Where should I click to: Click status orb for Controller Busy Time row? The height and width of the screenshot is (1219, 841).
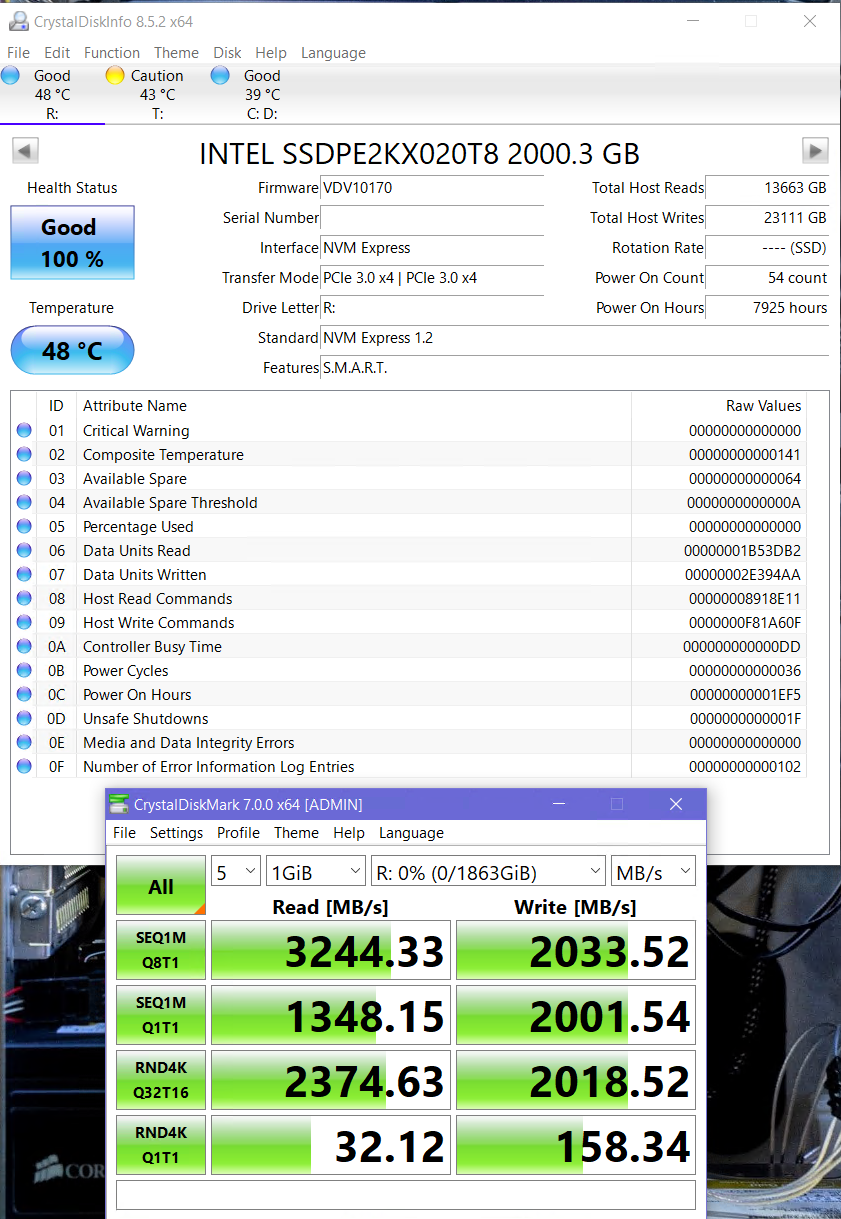(x=24, y=647)
